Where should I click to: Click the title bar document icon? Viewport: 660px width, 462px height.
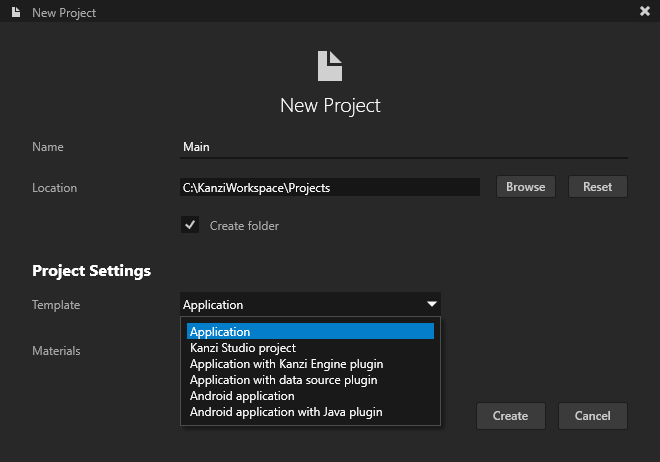(x=16, y=12)
